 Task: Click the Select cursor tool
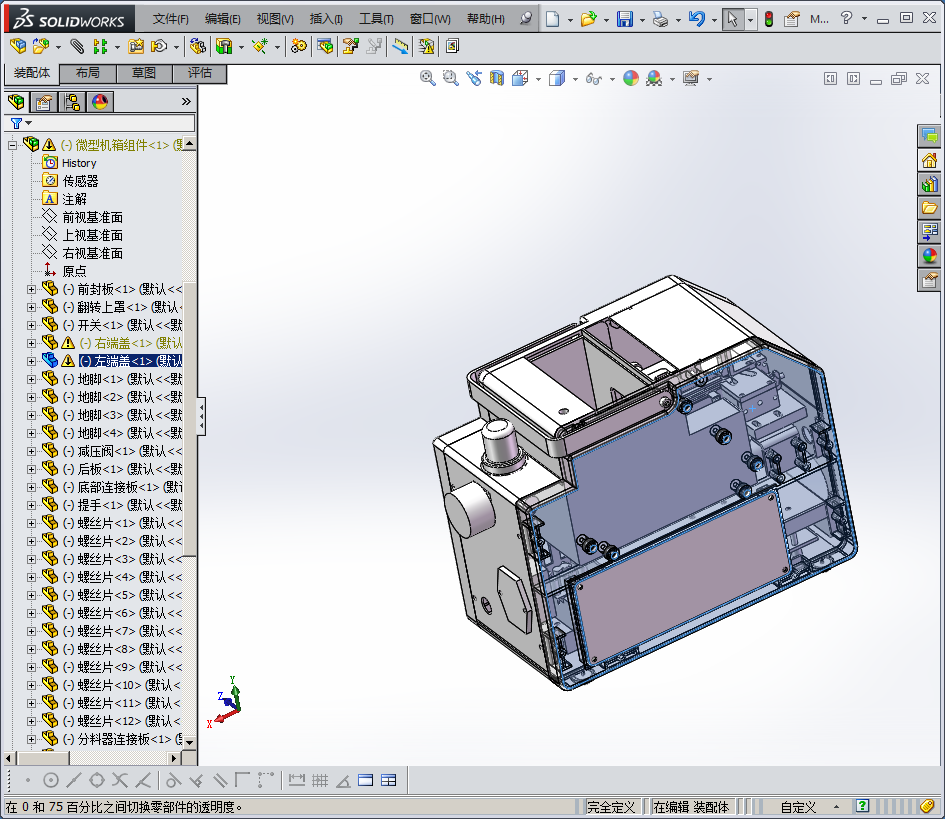click(x=732, y=19)
